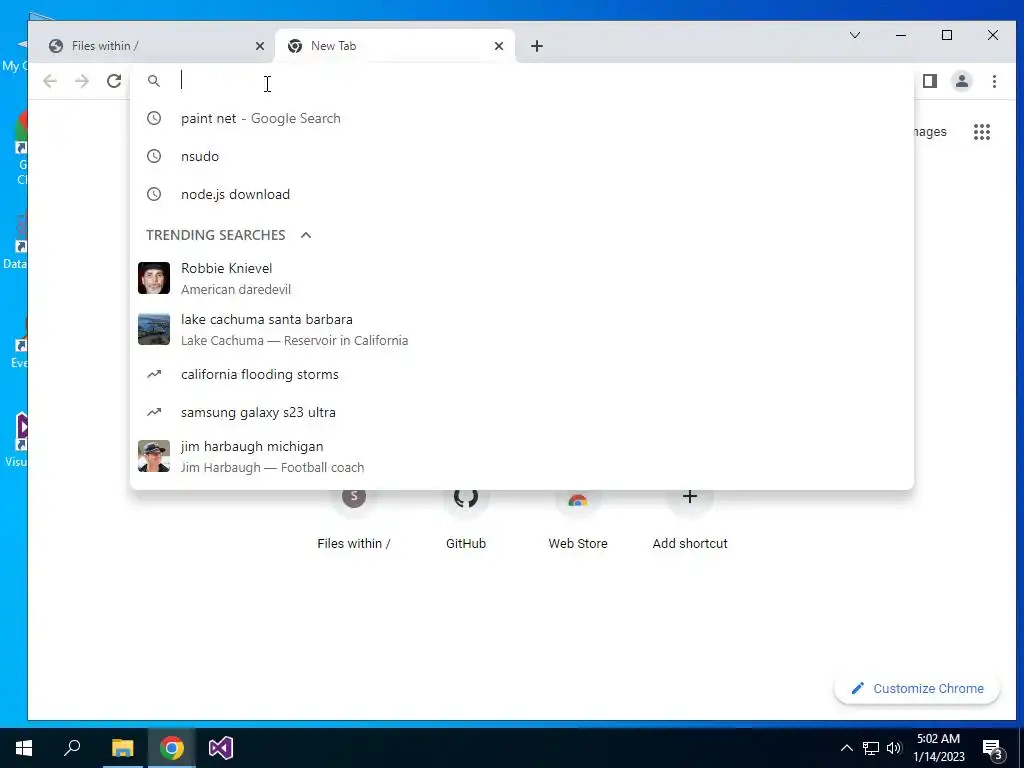
Task: Pick the node.js download suggestion
Action: tap(522, 194)
